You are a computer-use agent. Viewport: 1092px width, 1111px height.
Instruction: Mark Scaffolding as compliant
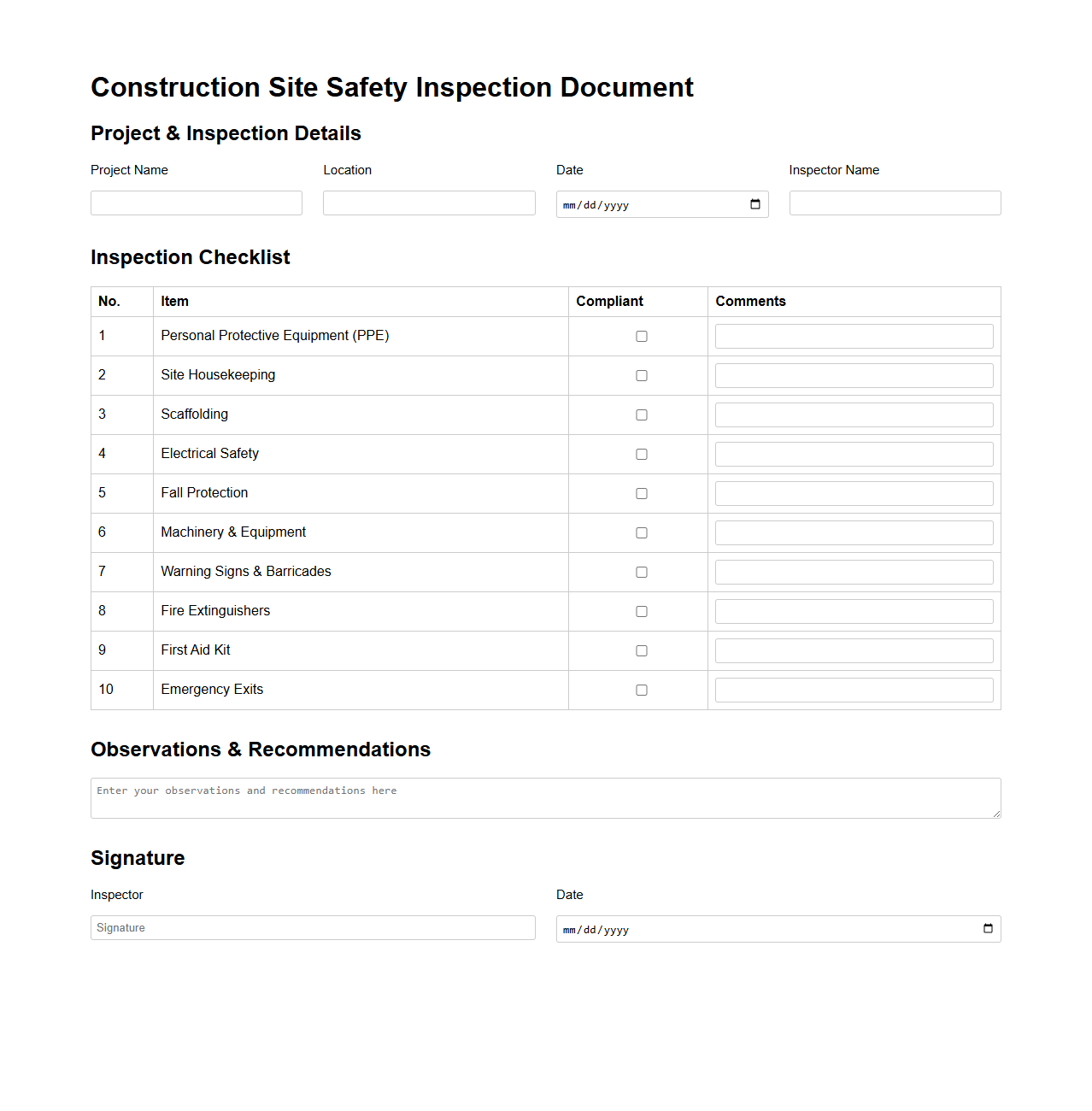[x=641, y=414]
